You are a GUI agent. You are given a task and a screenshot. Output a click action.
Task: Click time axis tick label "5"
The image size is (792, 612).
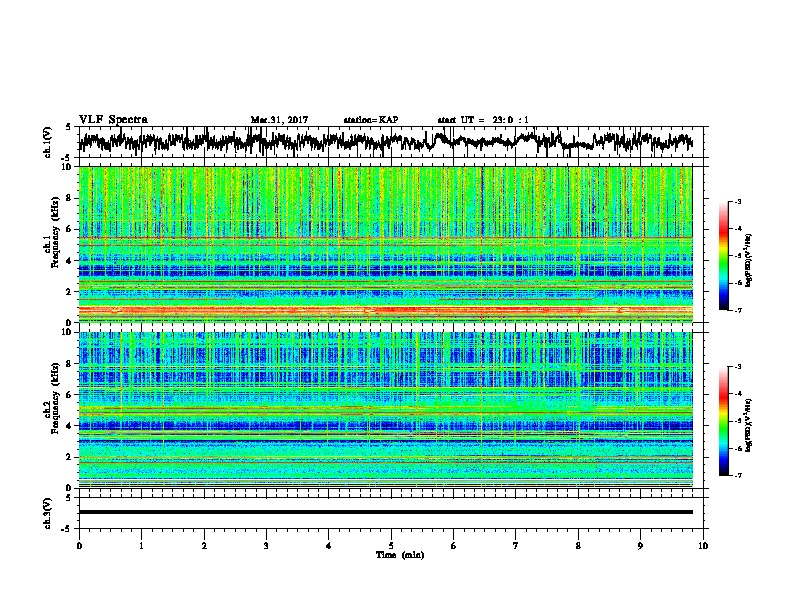391,546
